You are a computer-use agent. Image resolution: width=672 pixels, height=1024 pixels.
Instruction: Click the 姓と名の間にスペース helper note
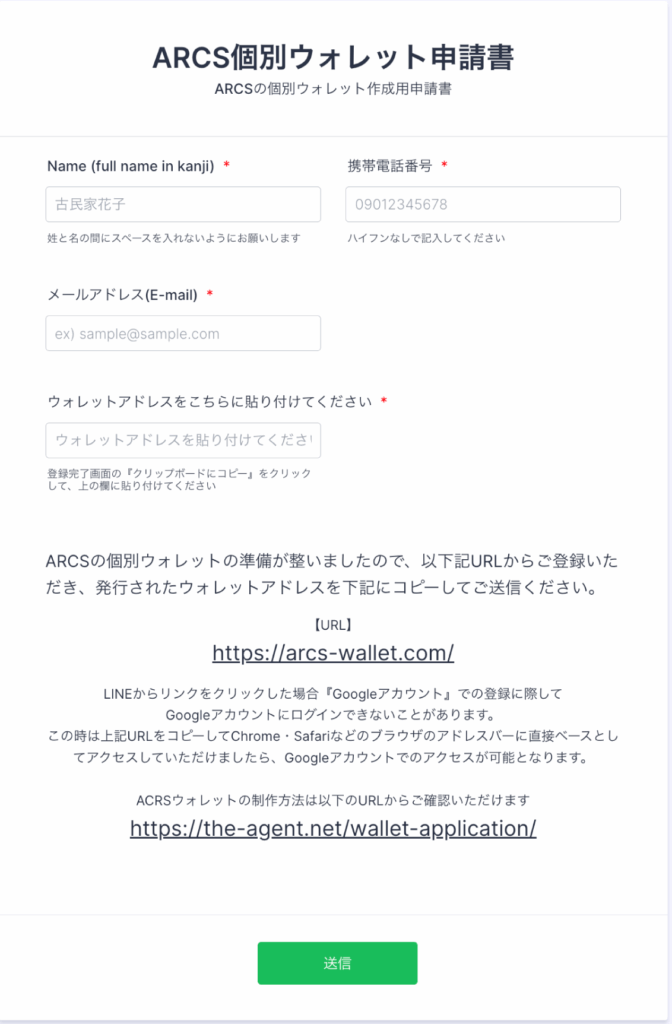tap(174, 238)
